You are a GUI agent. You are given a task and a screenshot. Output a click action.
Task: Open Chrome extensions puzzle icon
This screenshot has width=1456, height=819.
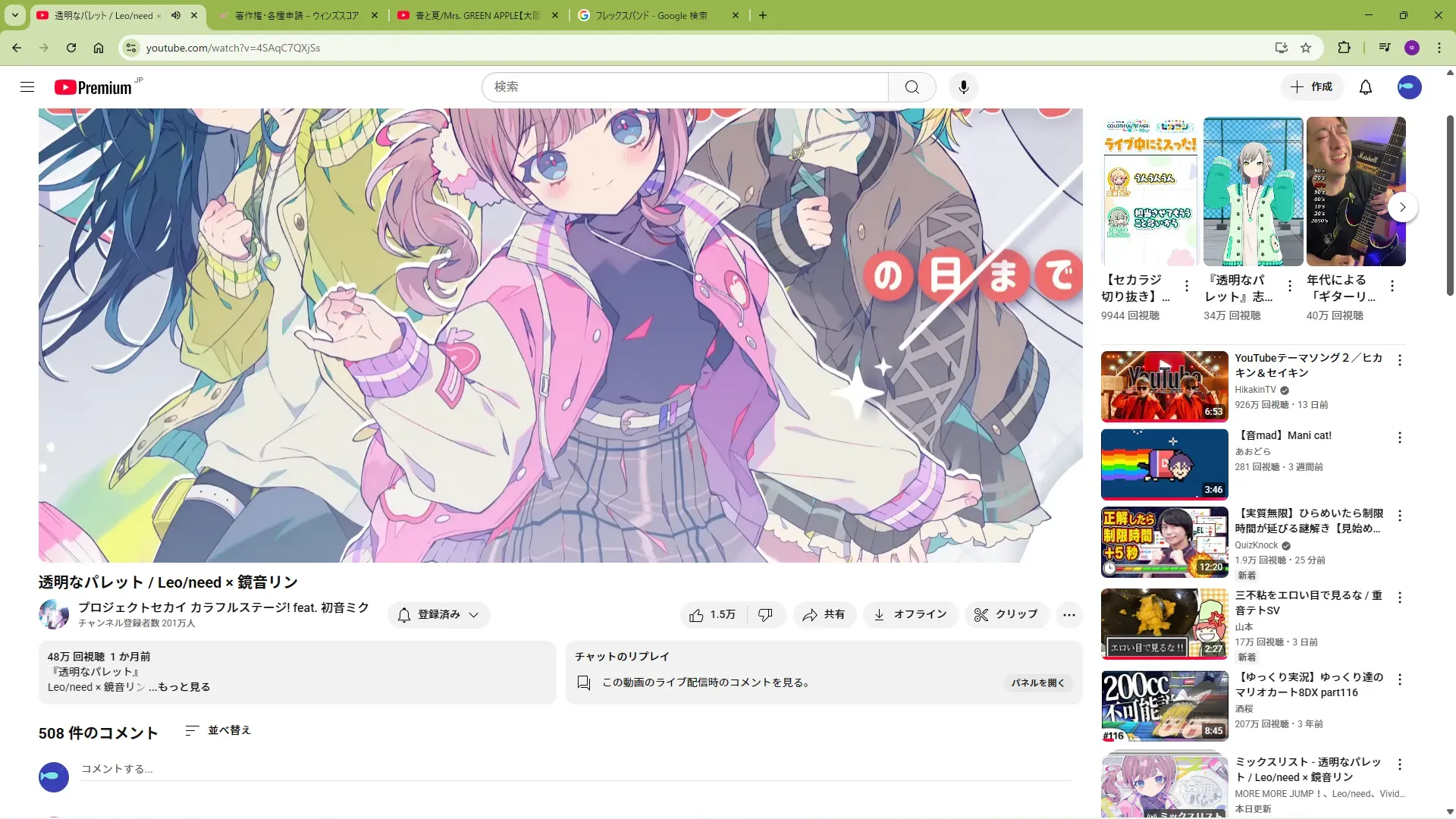point(1344,48)
